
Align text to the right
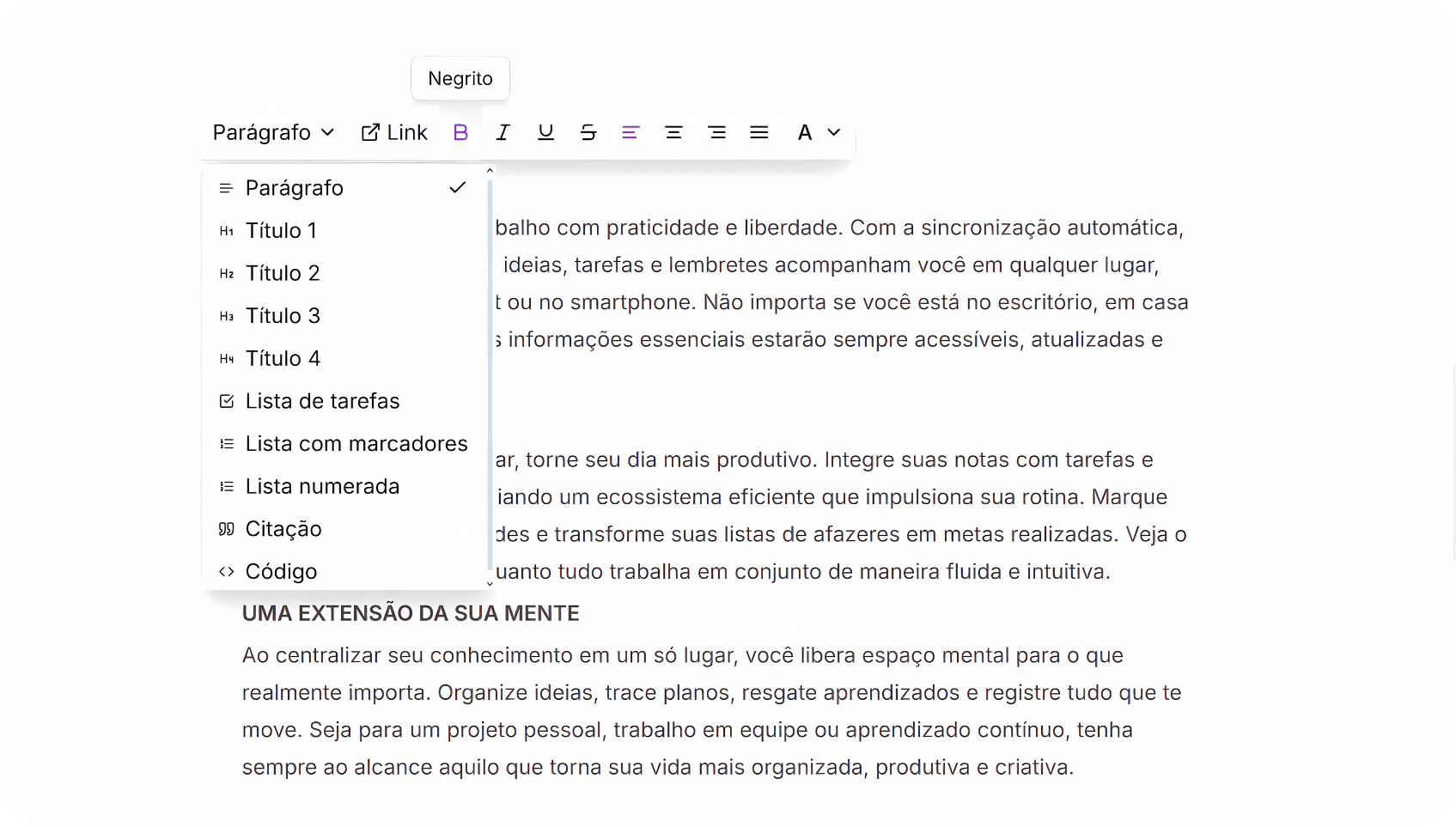(717, 132)
